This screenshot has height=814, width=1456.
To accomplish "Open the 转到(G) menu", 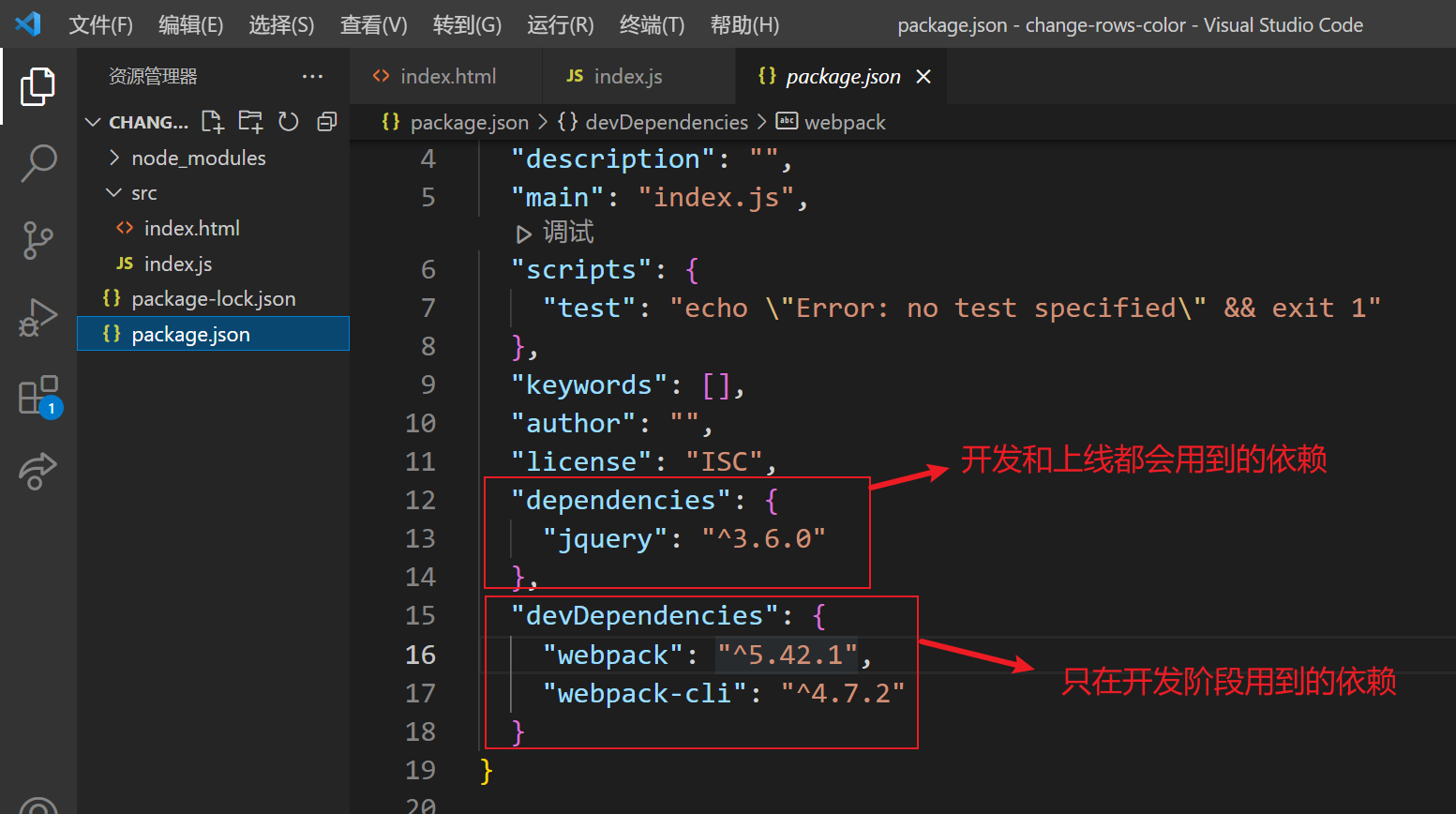I will (x=467, y=25).
